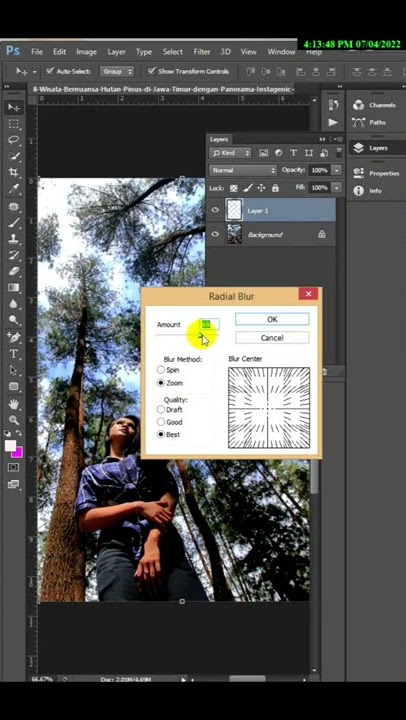Select the Lasso tool
Screen dimensions: 406x720
13,140
